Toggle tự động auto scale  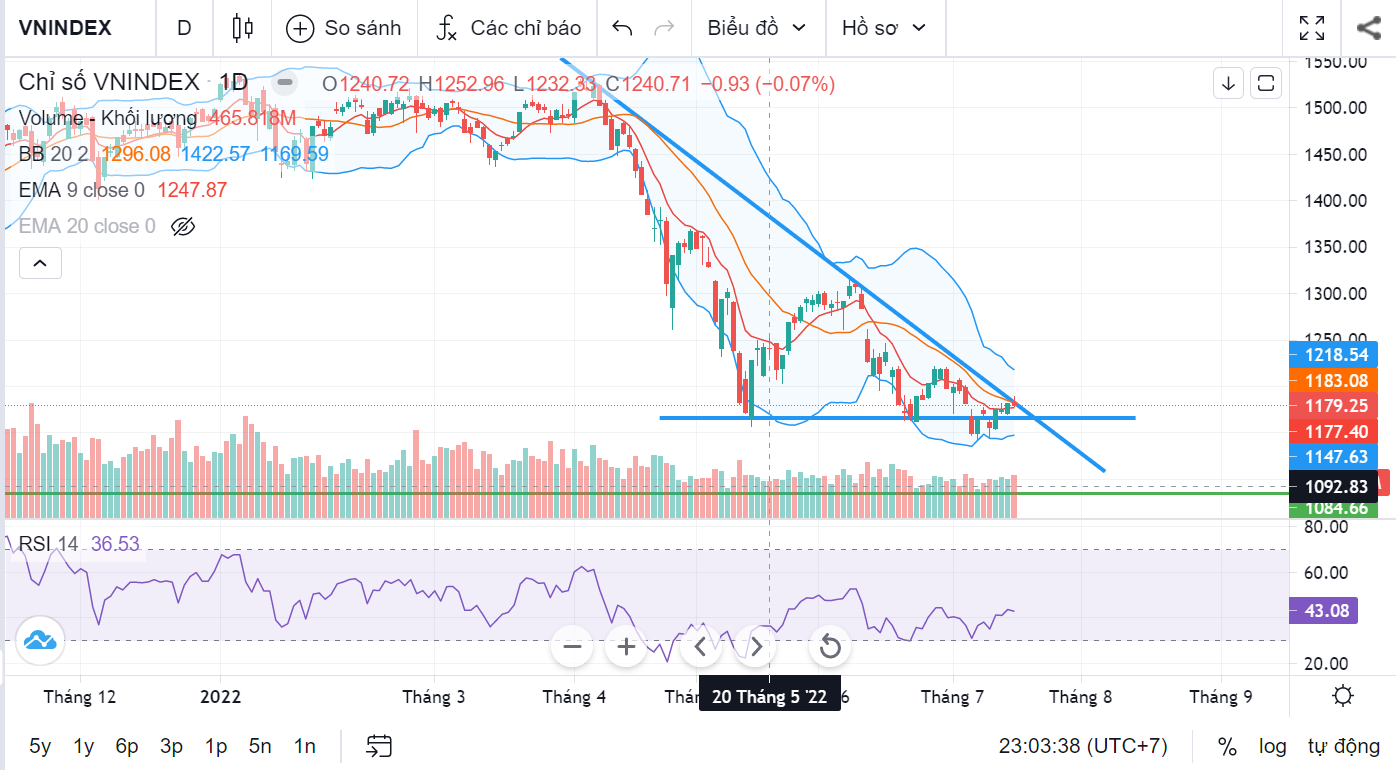[1344, 746]
